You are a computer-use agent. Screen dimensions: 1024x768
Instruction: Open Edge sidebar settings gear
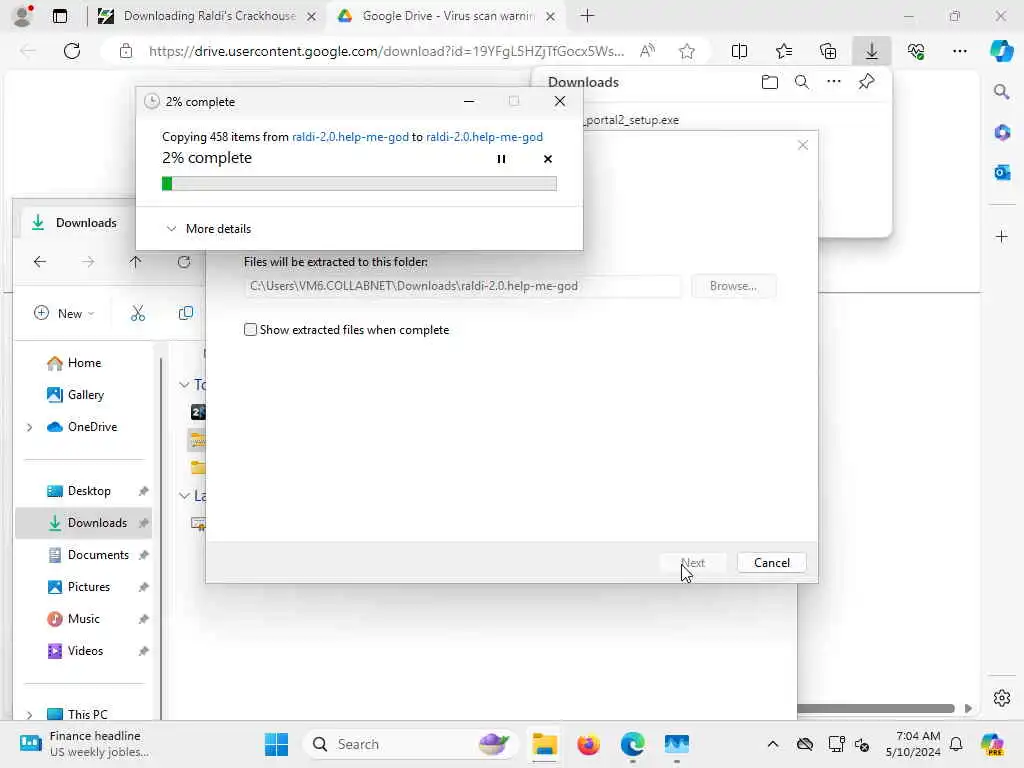tap(1001, 698)
